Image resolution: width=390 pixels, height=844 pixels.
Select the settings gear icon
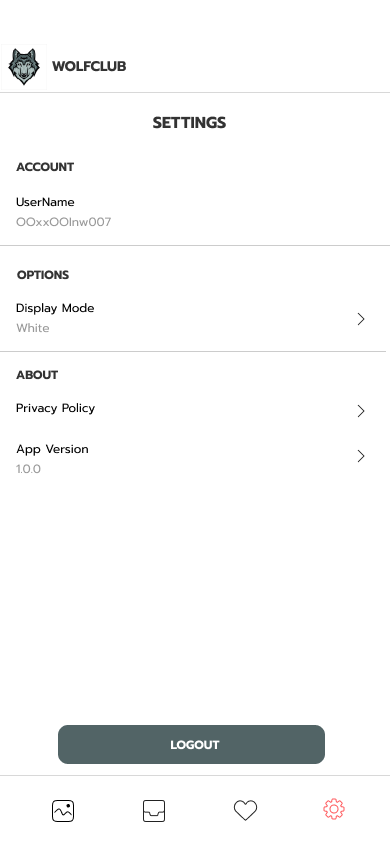coord(334,809)
